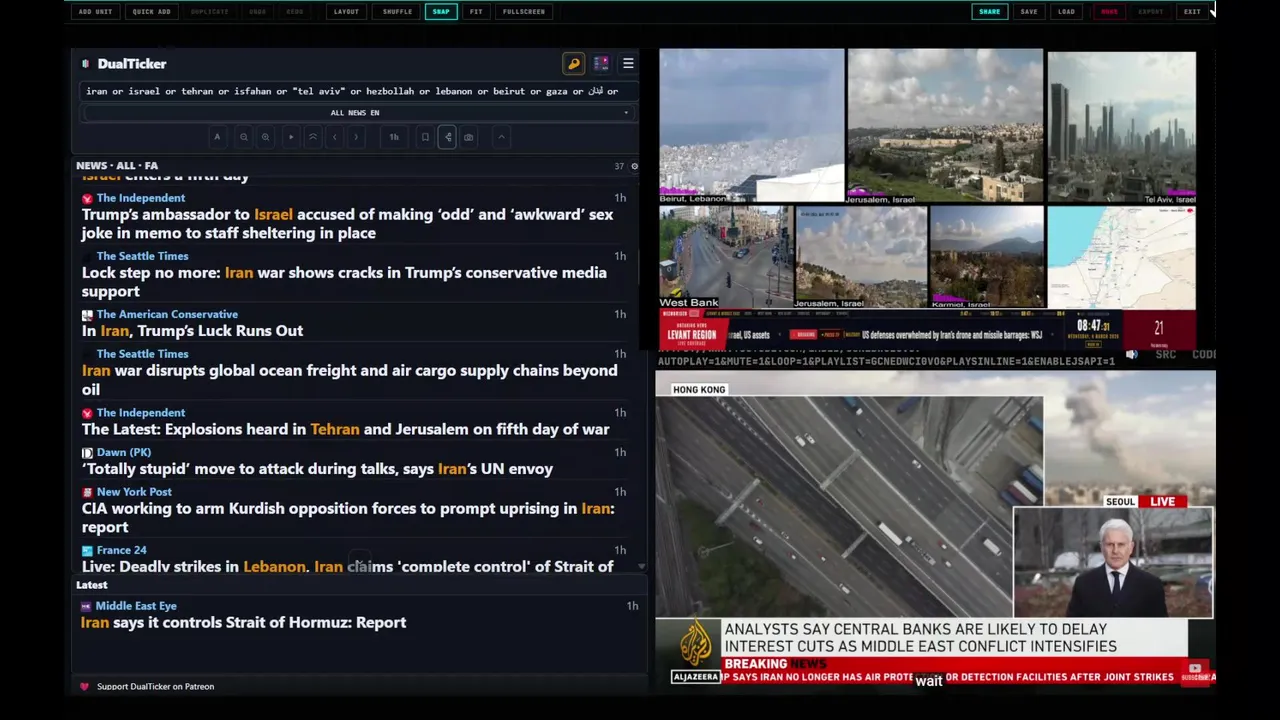Image resolution: width=1280 pixels, height=720 pixels.
Task: Click the Seoul LIVE picture-in-picture video
Action: [1113, 563]
